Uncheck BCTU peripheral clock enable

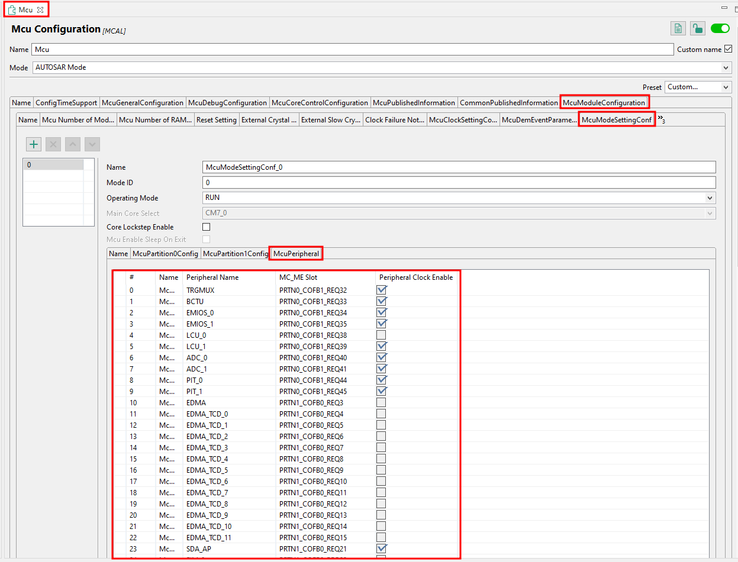[381, 301]
